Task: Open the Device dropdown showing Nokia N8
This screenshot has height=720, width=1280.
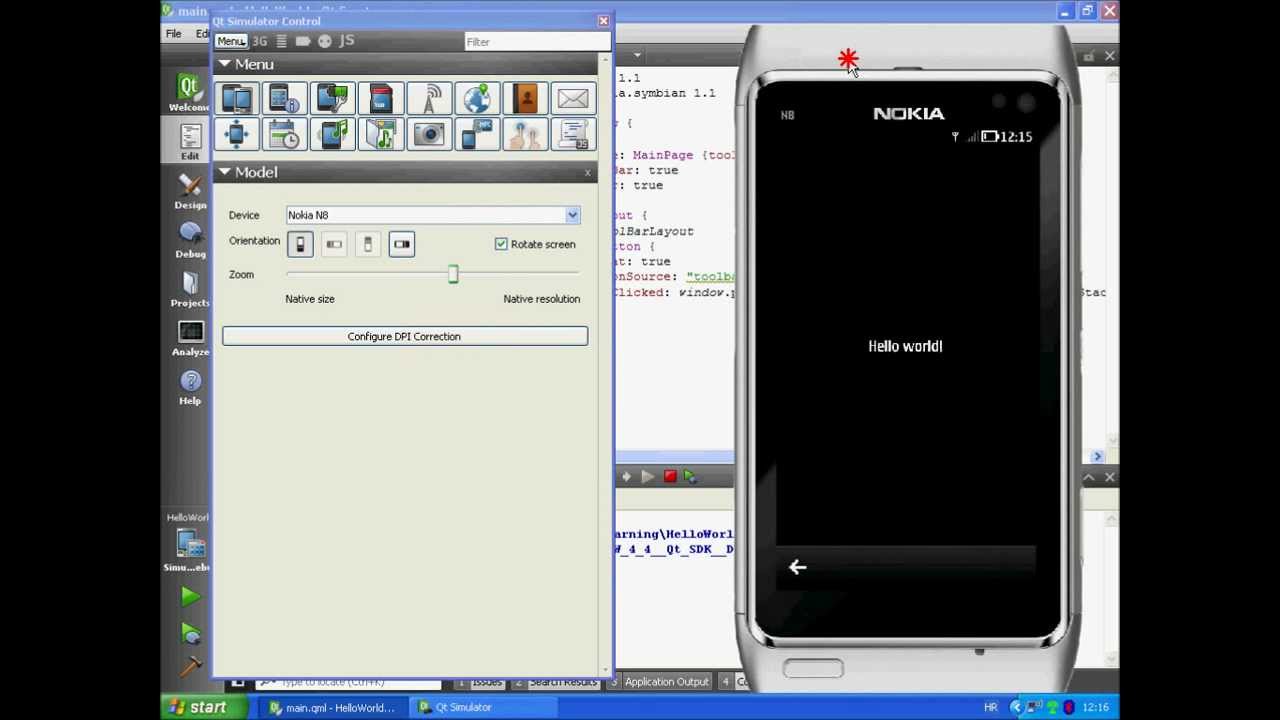Action: point(432,215)
